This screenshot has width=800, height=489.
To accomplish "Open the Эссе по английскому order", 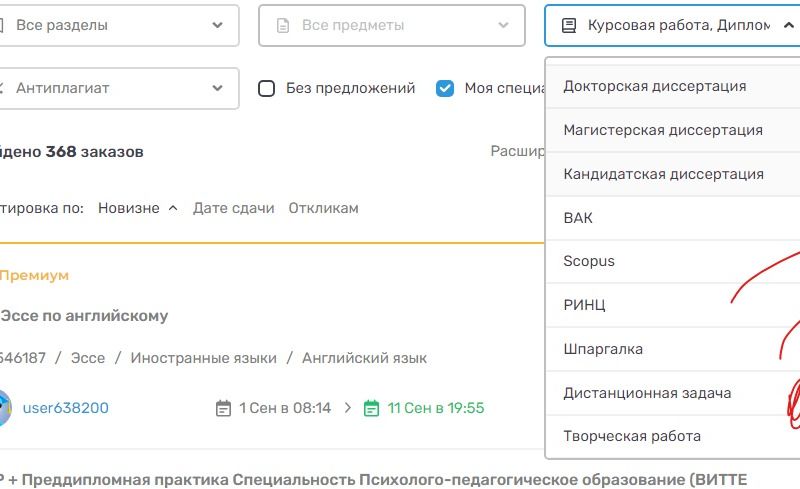I will pos(85,316).
